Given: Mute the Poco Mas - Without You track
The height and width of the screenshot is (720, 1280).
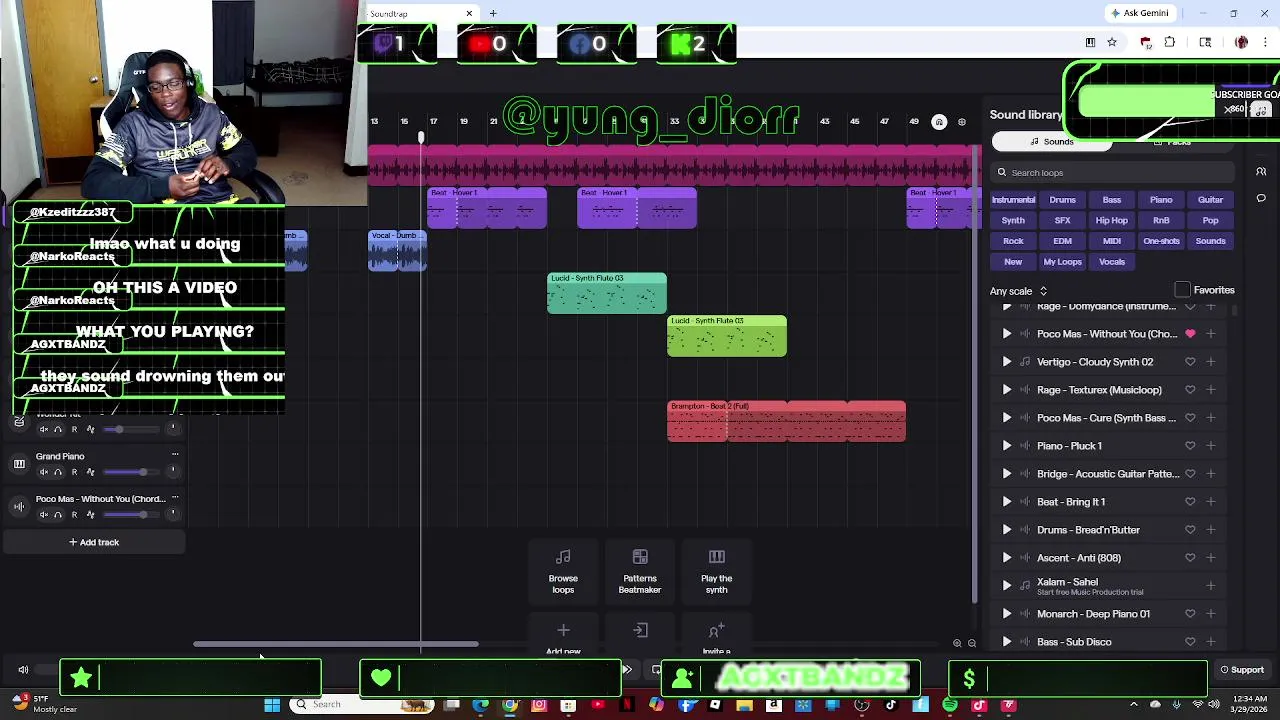Looking at the screenshot, I should tap(43, 514).
